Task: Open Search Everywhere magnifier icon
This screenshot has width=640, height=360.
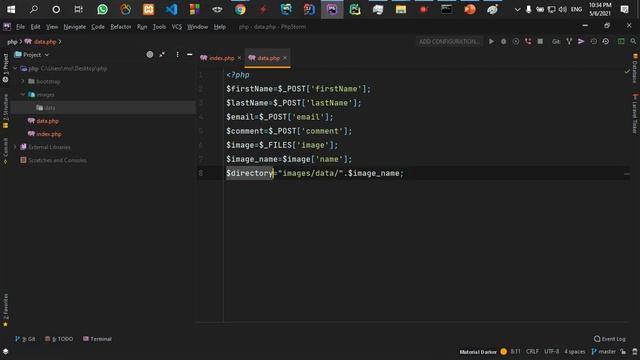Action: pyautogui.click(x=633, y=41)
